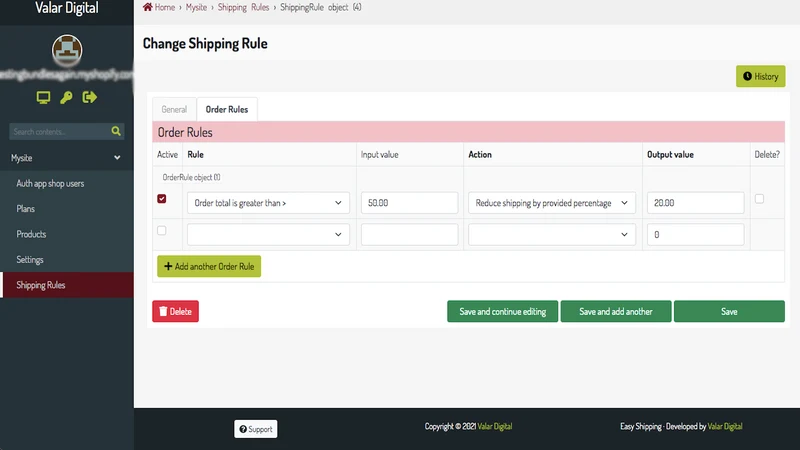800x450 pixels.
Task: Click the search magnifier icon
Action: pyautogui.click(x=116, y=131)
